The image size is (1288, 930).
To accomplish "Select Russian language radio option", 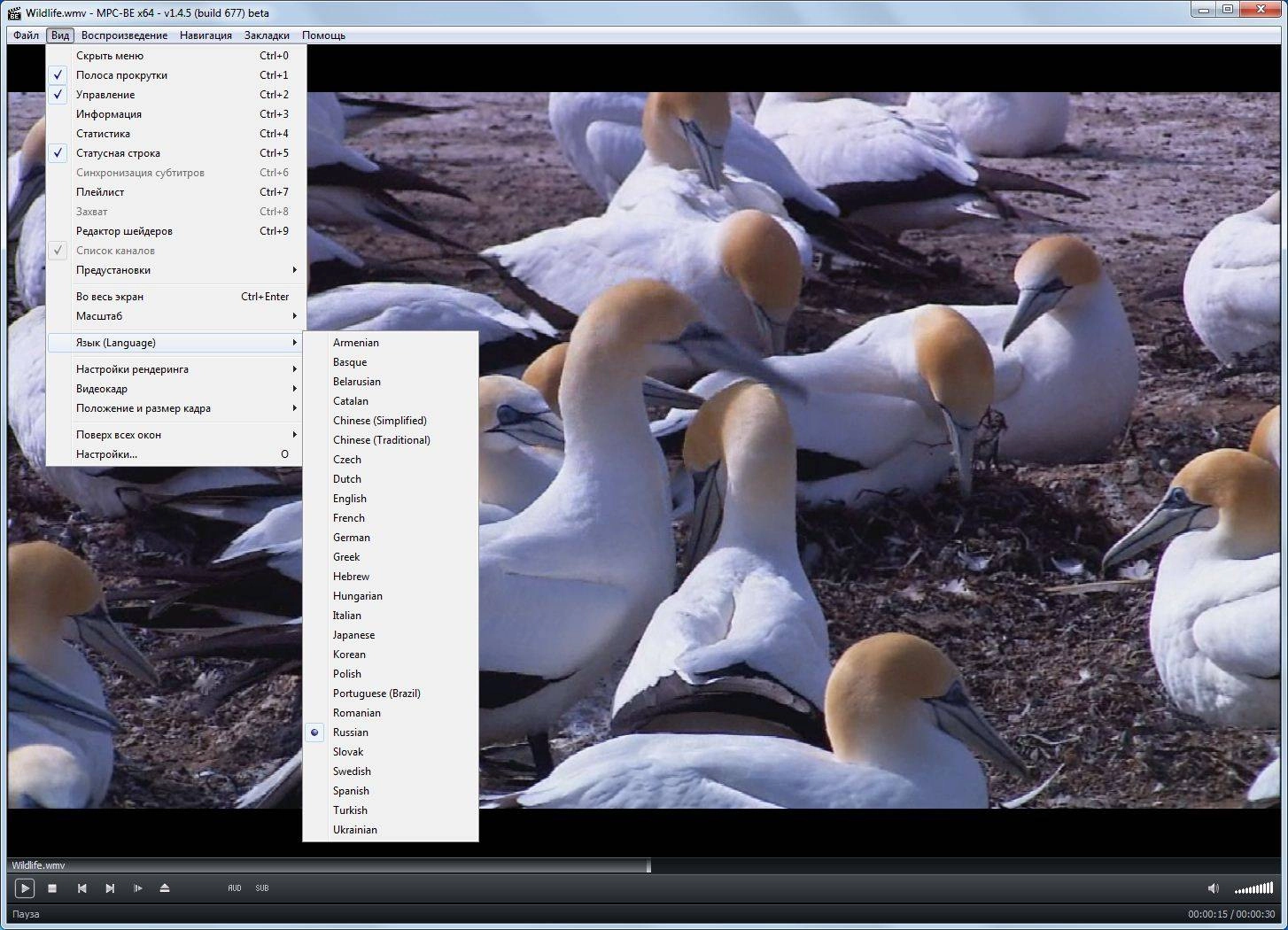I will pos(390,732).
